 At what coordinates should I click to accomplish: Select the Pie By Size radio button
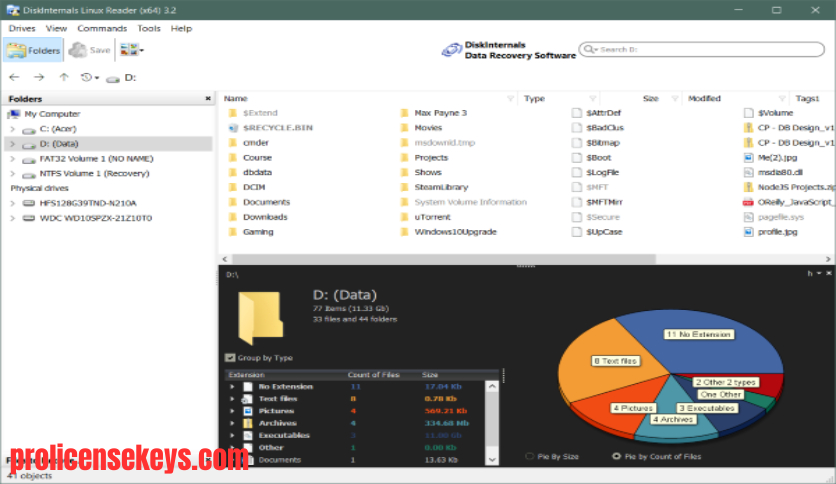tap(529, 456)
